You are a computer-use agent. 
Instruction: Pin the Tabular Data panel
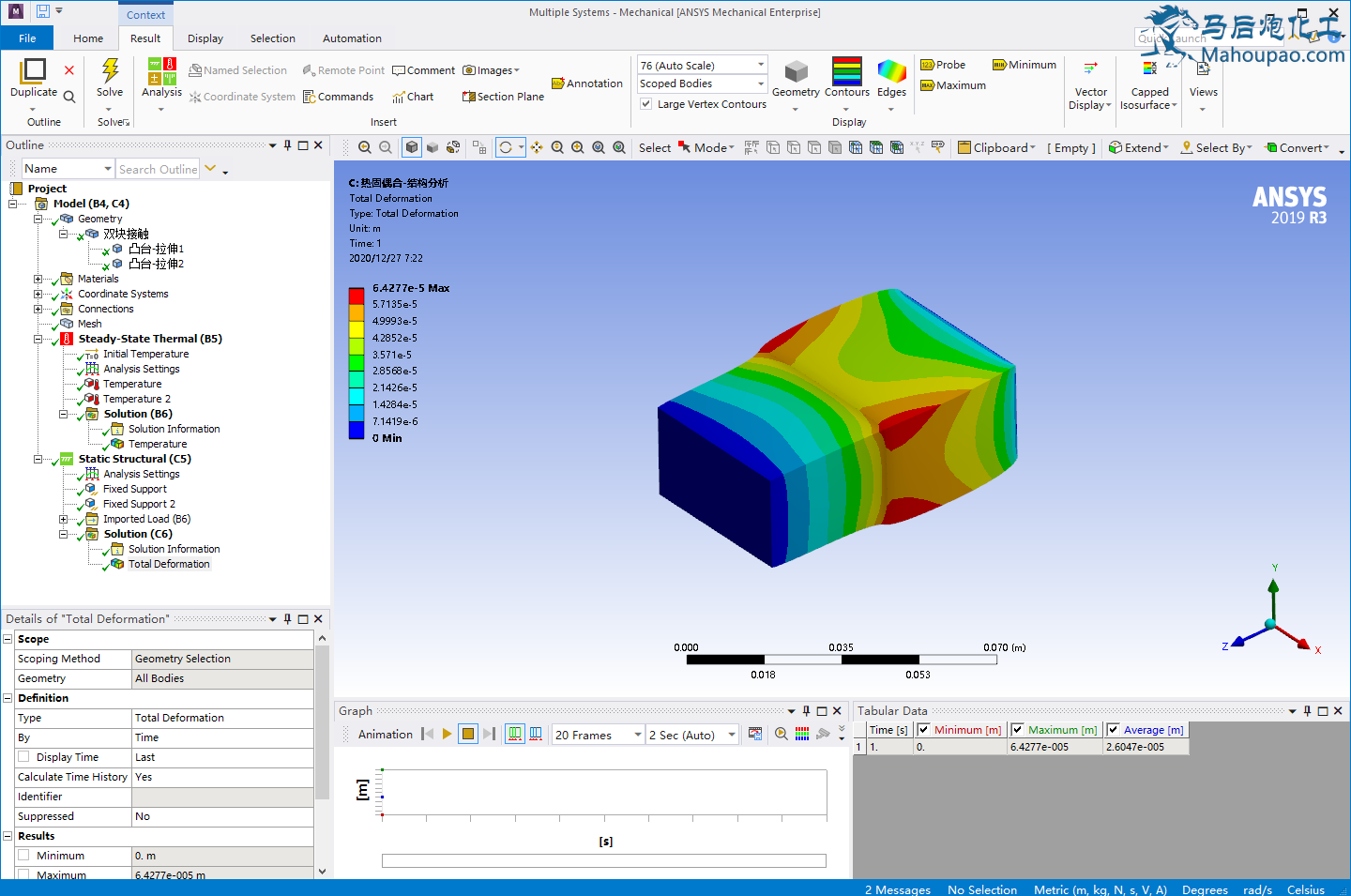[x=1307, y=711]
